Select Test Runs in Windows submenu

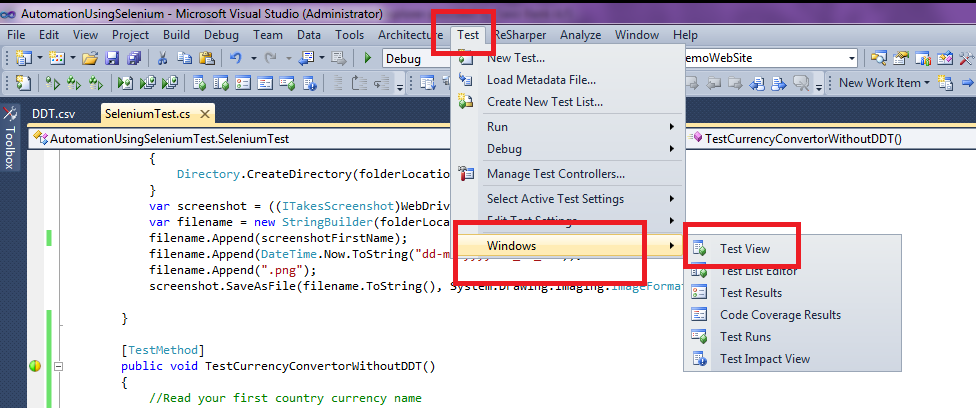coord(792,337)
